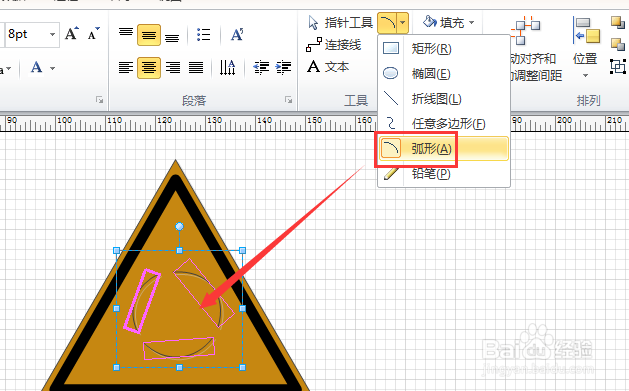
Task: Click the bring to front icon
Action: coord(618,22)
